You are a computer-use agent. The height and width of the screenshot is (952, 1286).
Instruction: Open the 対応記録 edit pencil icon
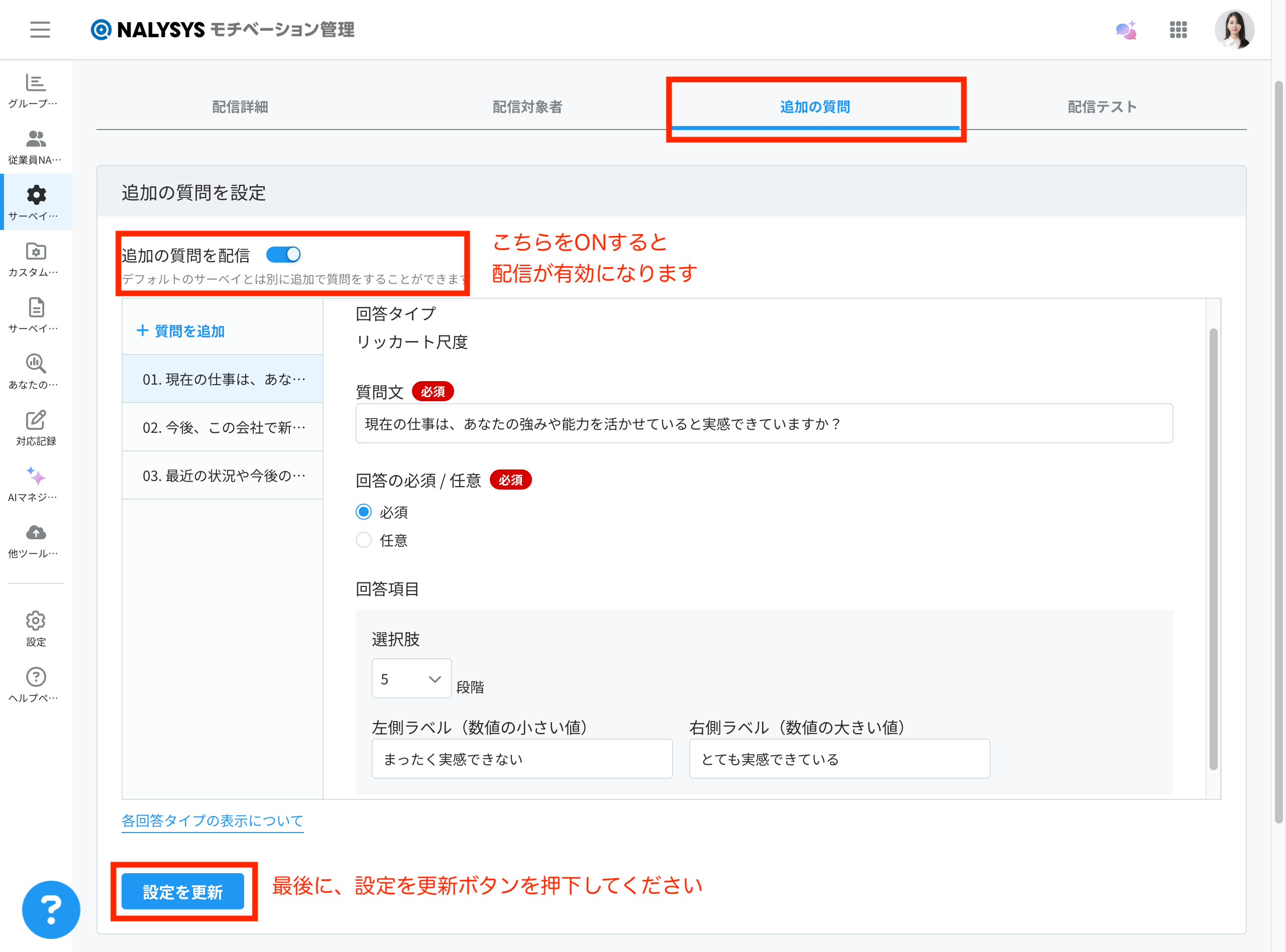pos(35,421)
